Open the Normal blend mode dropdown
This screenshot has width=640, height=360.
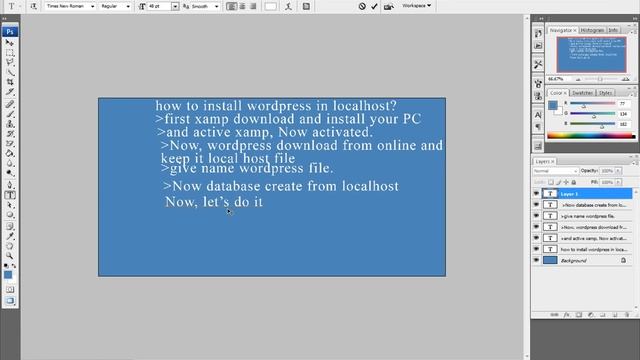(556, 171)
